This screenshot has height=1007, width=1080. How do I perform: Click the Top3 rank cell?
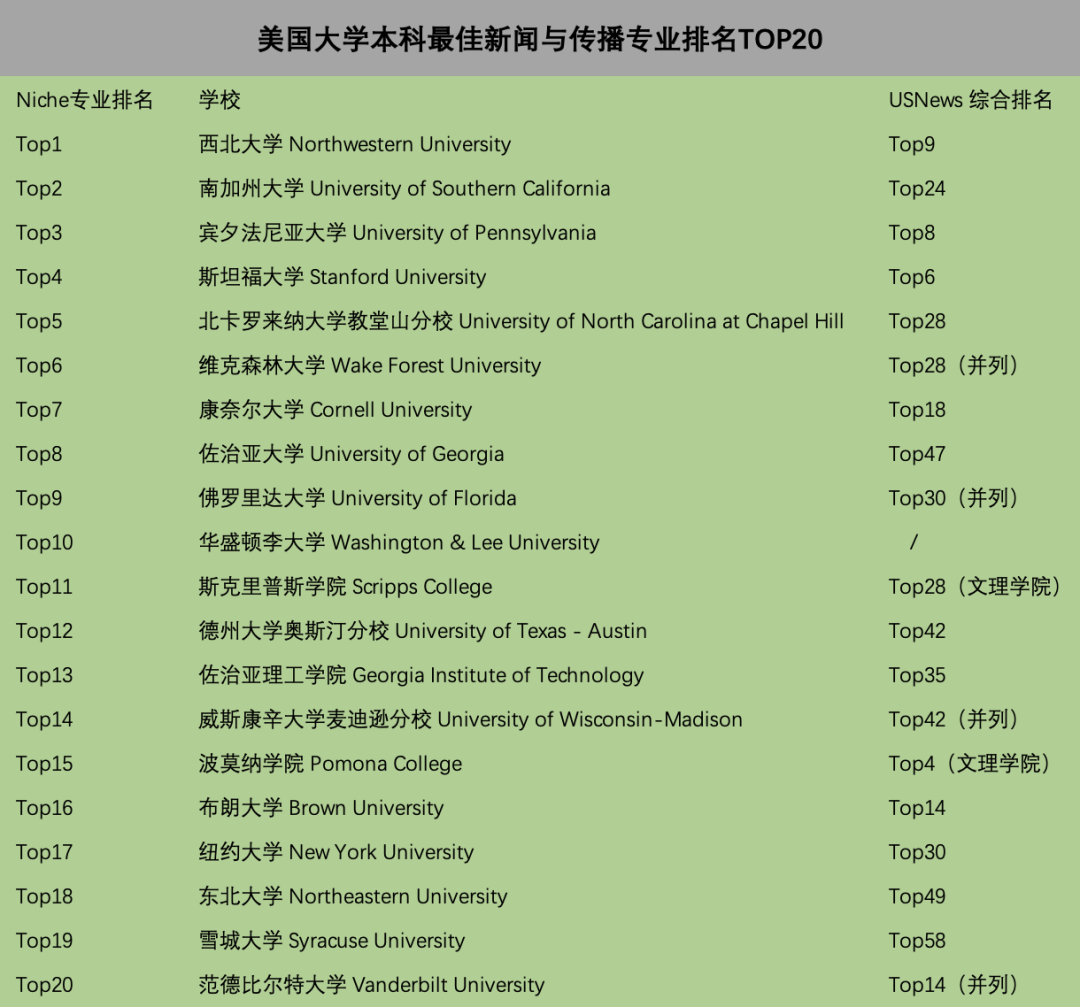click(39, 233)
